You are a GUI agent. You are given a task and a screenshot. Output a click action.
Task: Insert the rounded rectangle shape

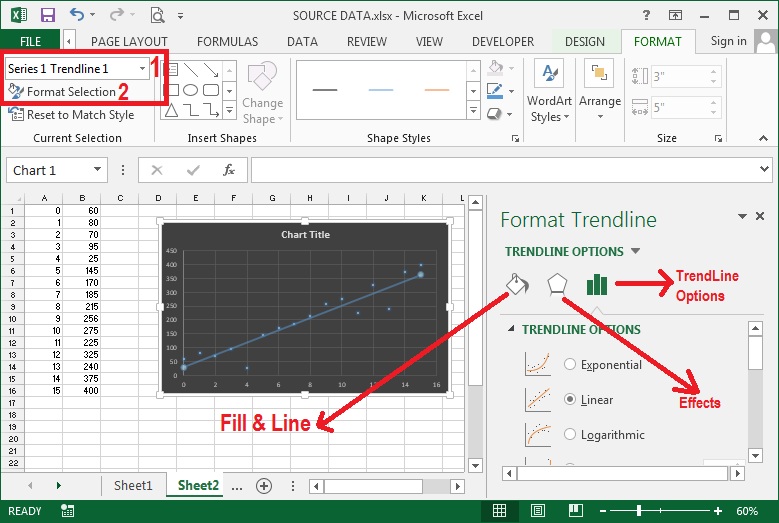(x=211, y=90)
